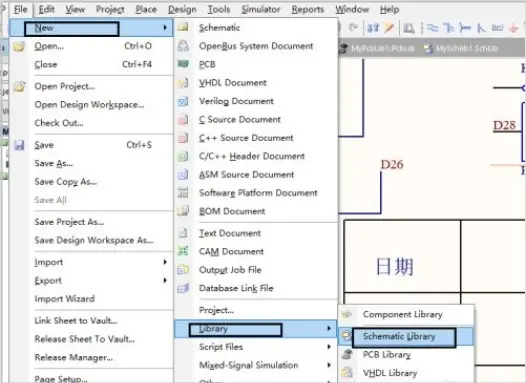The height and width of the screenshot is (383, 526).
Task: Click the Software Platform Document icon
Action: point(183,193)
